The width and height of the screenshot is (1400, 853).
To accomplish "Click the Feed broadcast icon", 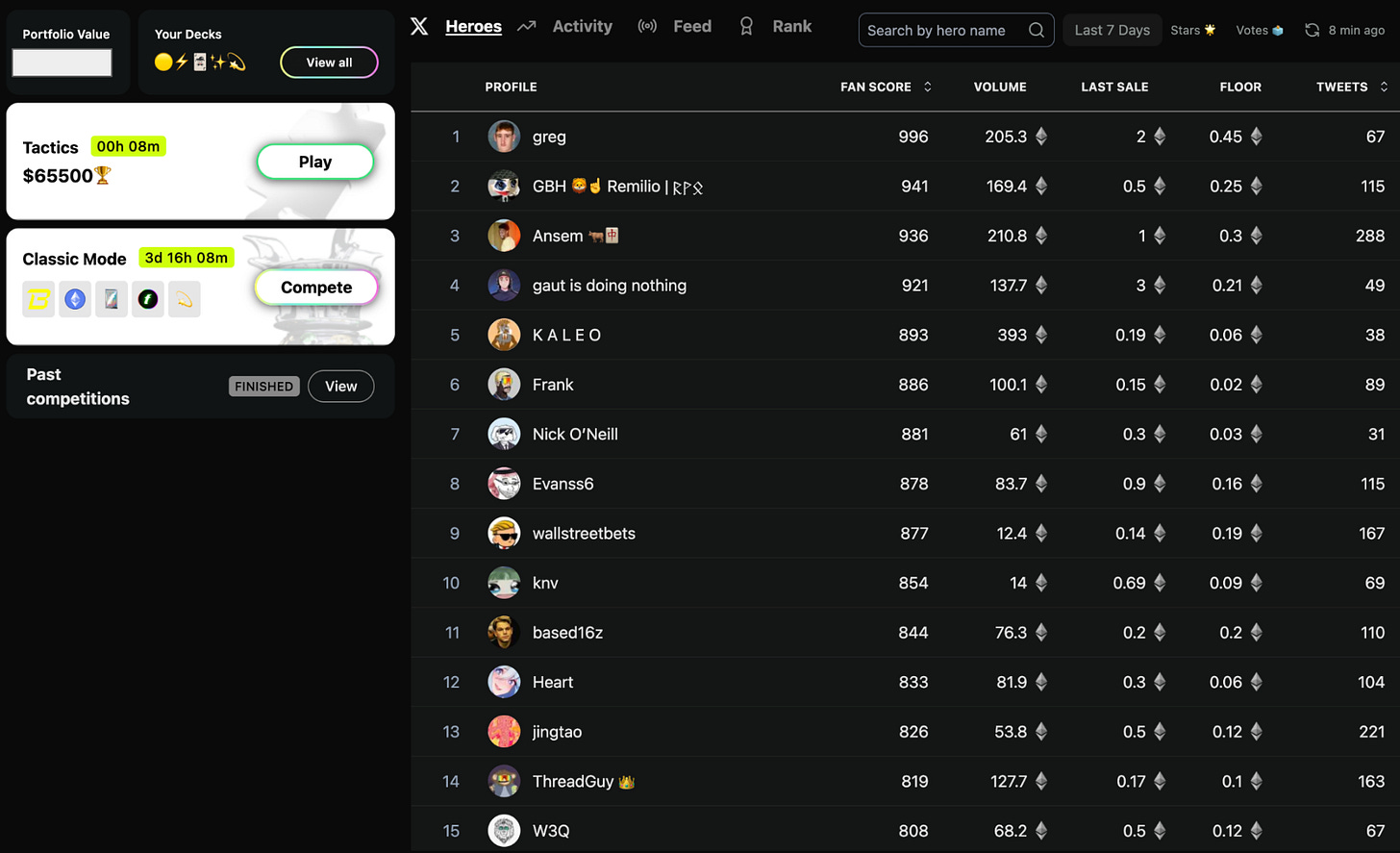I will pos(647,26).
